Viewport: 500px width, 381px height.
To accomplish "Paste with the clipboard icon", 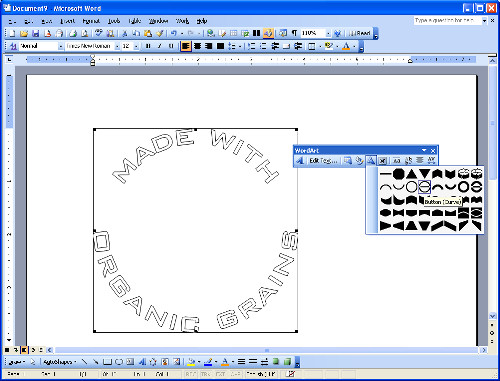I will [148, 33].
